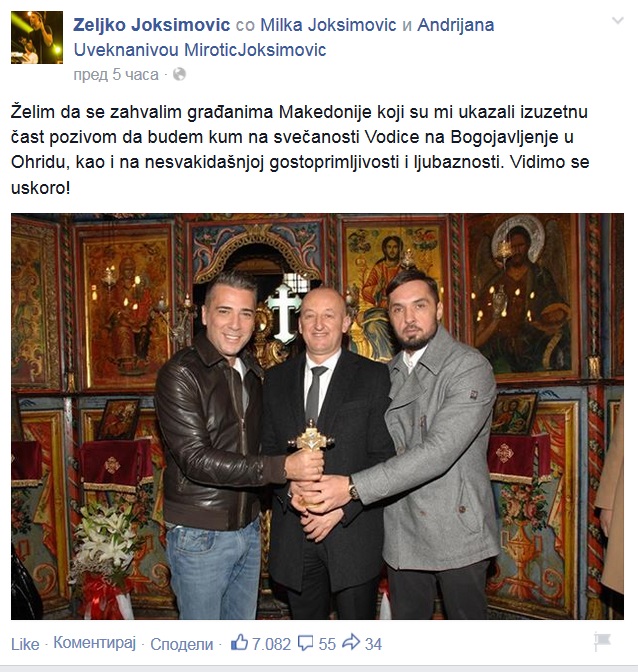The width and height of the screenshot is (638, 672).
Task: Click Коментирај to comment
Action: (x=95, y=643)
